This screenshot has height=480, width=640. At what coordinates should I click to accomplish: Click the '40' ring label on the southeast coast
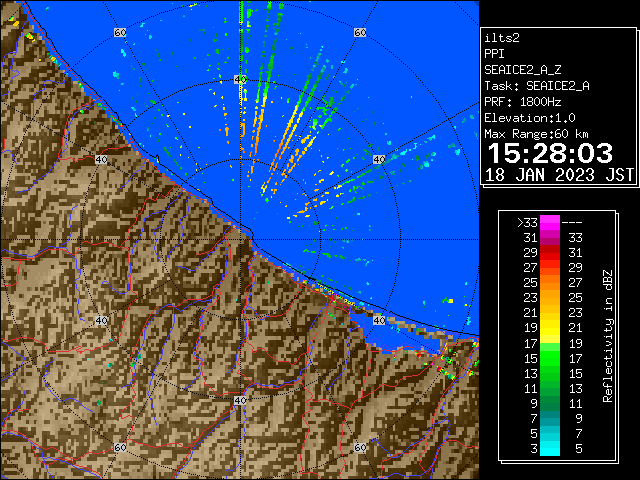coord(379,320)
